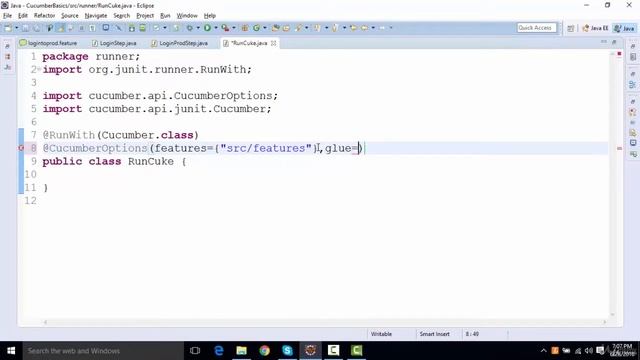The width and height of the screenshot is (640, 360).
Task: Click the RunCuke class name in code
Action: [x=151, y=161]
